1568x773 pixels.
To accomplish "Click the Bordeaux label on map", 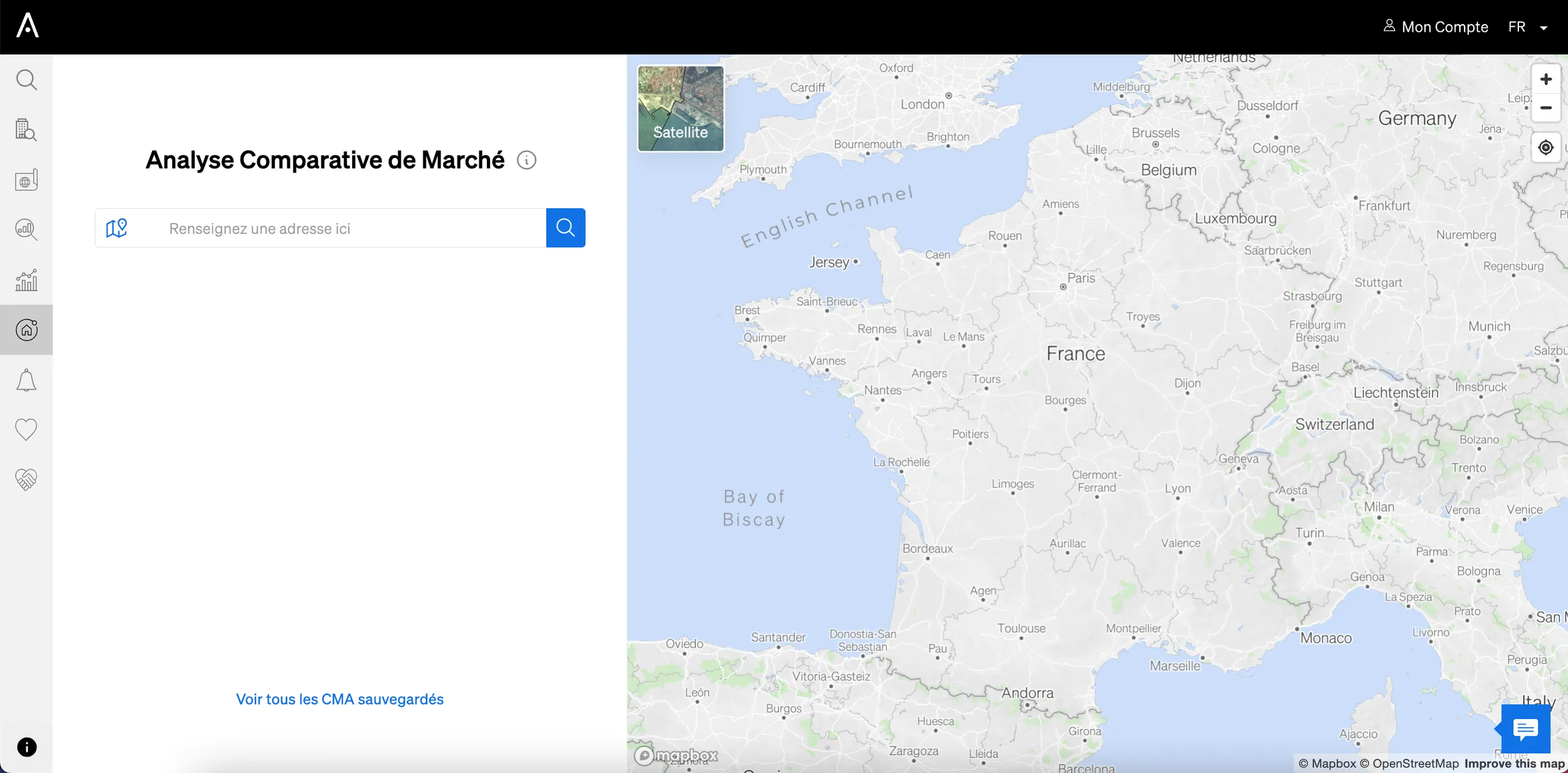I will click(x=927, y=549).
